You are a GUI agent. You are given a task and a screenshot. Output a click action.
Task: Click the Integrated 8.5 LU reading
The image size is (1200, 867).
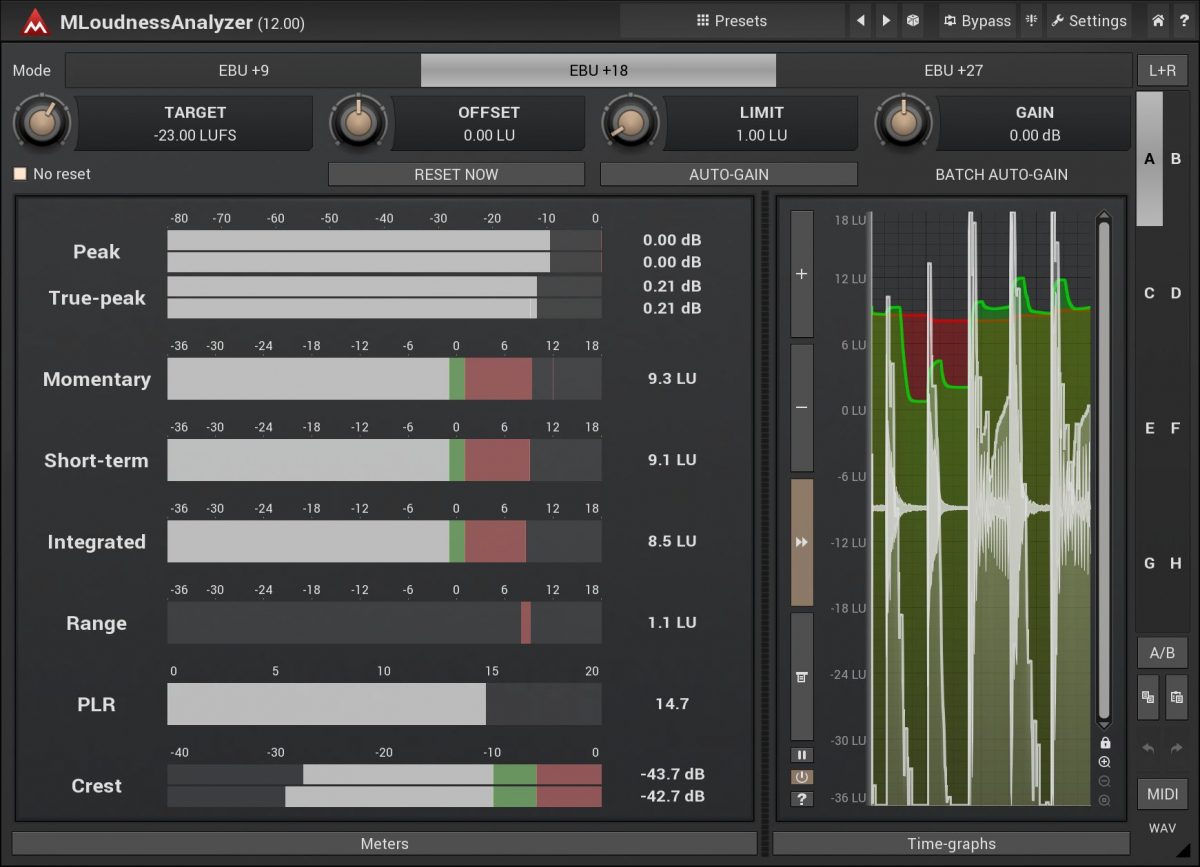tap(672, 541)
